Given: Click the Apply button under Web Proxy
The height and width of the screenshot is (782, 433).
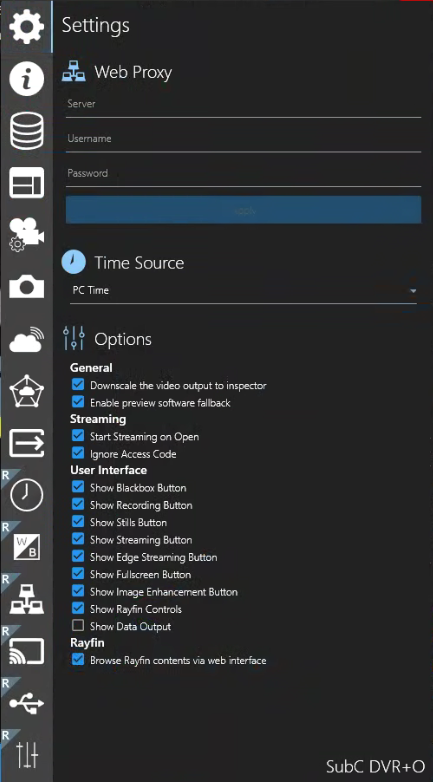Looking at the screenshot, I should click(x=243, y=210).
